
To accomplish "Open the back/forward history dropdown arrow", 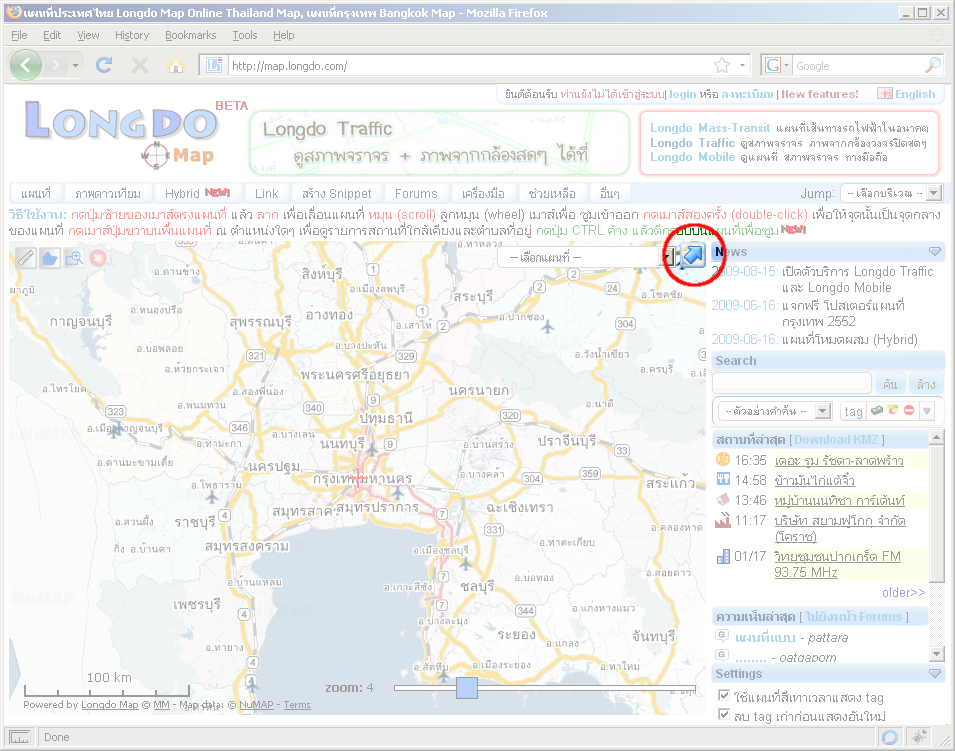I will (76, 65).
